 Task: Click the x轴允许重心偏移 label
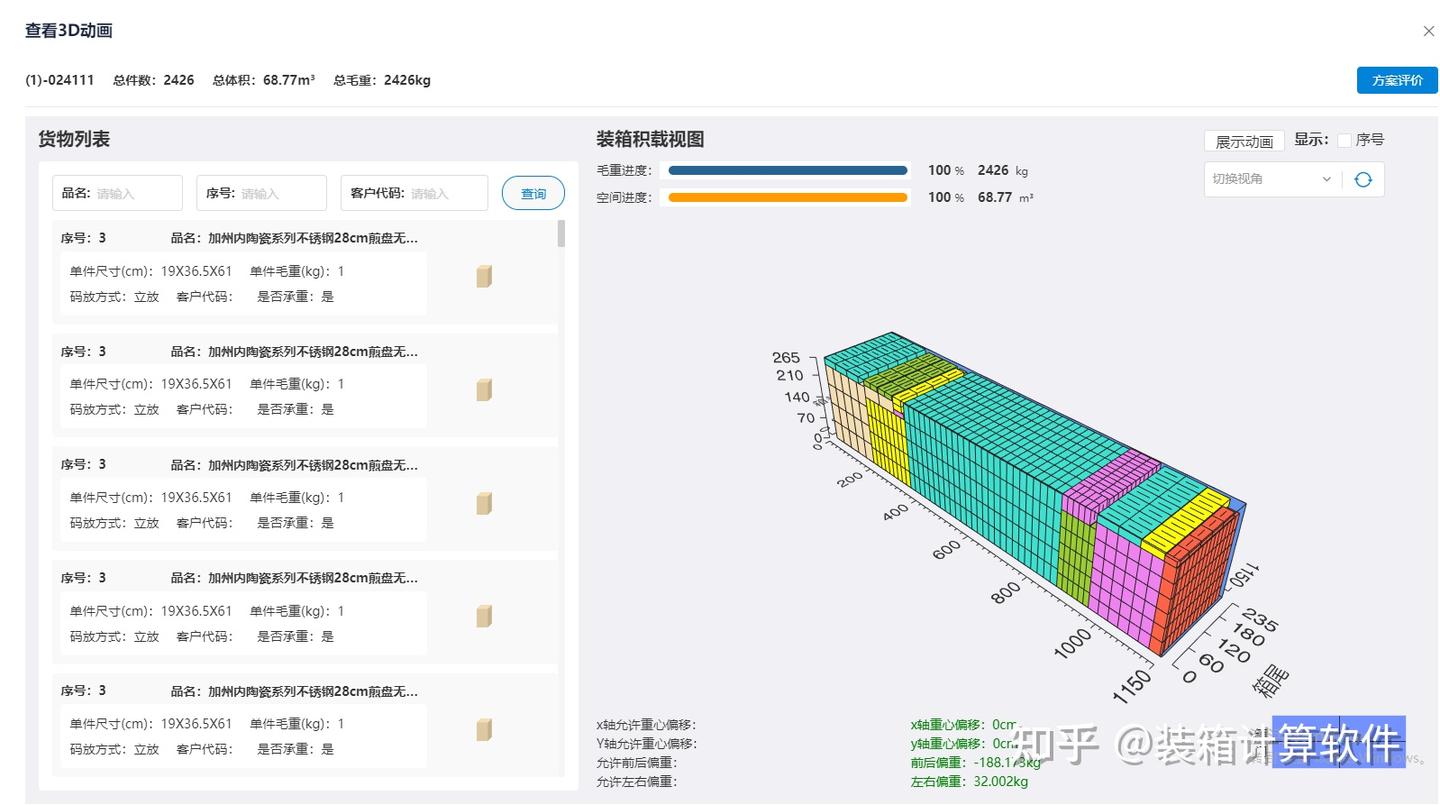tap(646, 725)
